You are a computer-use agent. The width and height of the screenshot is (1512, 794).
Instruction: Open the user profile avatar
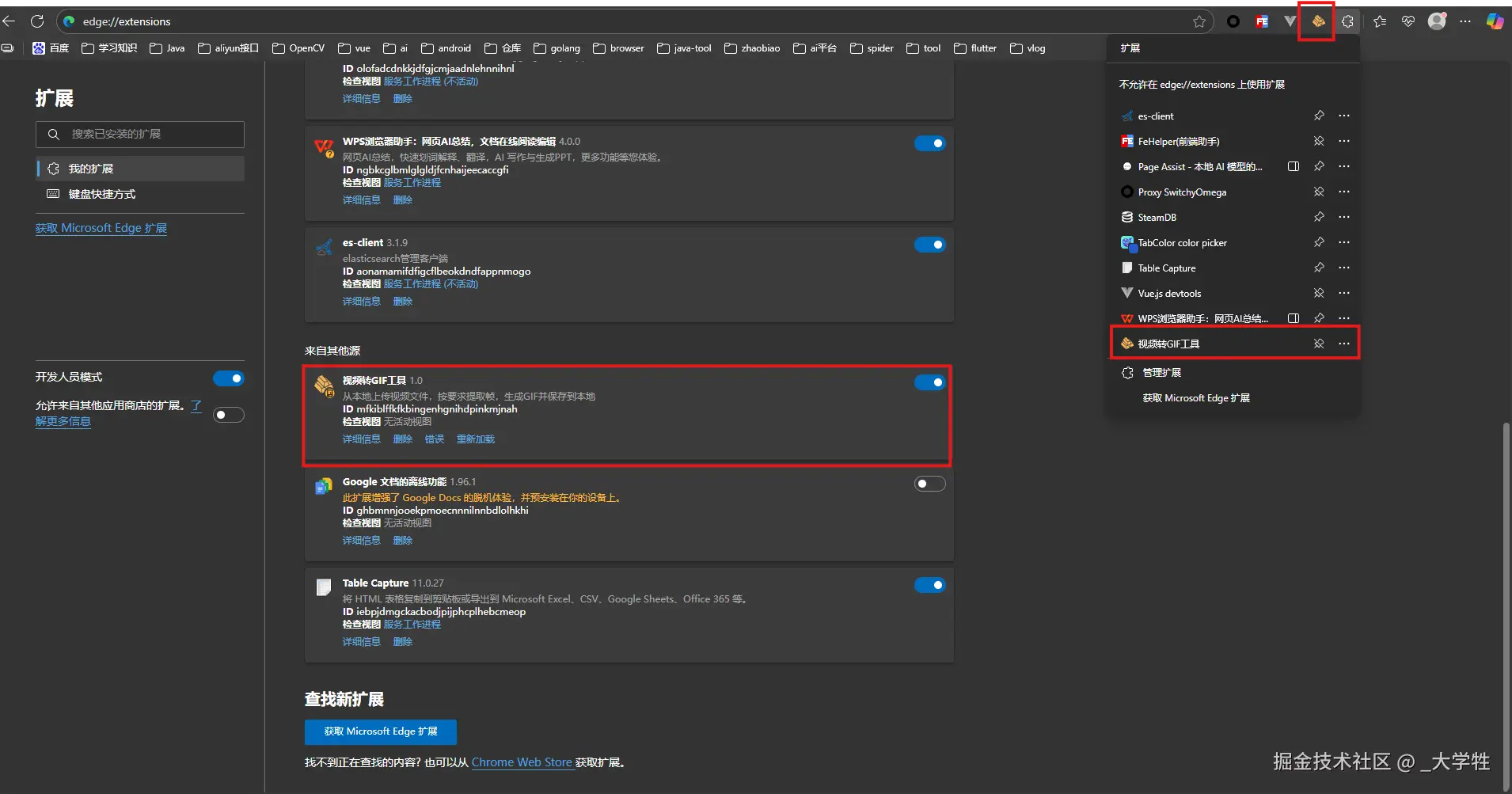1437,21
